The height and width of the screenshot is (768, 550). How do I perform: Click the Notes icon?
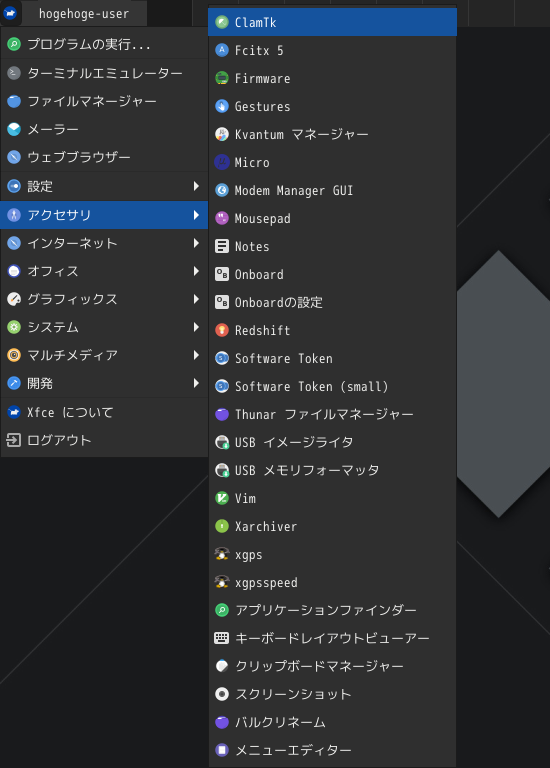(222, 246)
